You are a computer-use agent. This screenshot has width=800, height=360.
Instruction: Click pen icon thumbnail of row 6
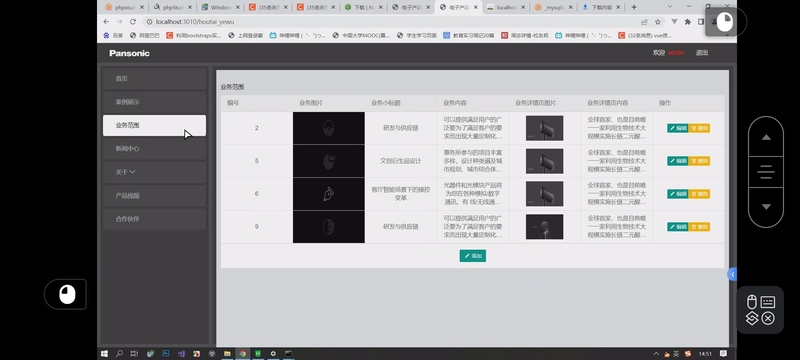click(329, 194)
